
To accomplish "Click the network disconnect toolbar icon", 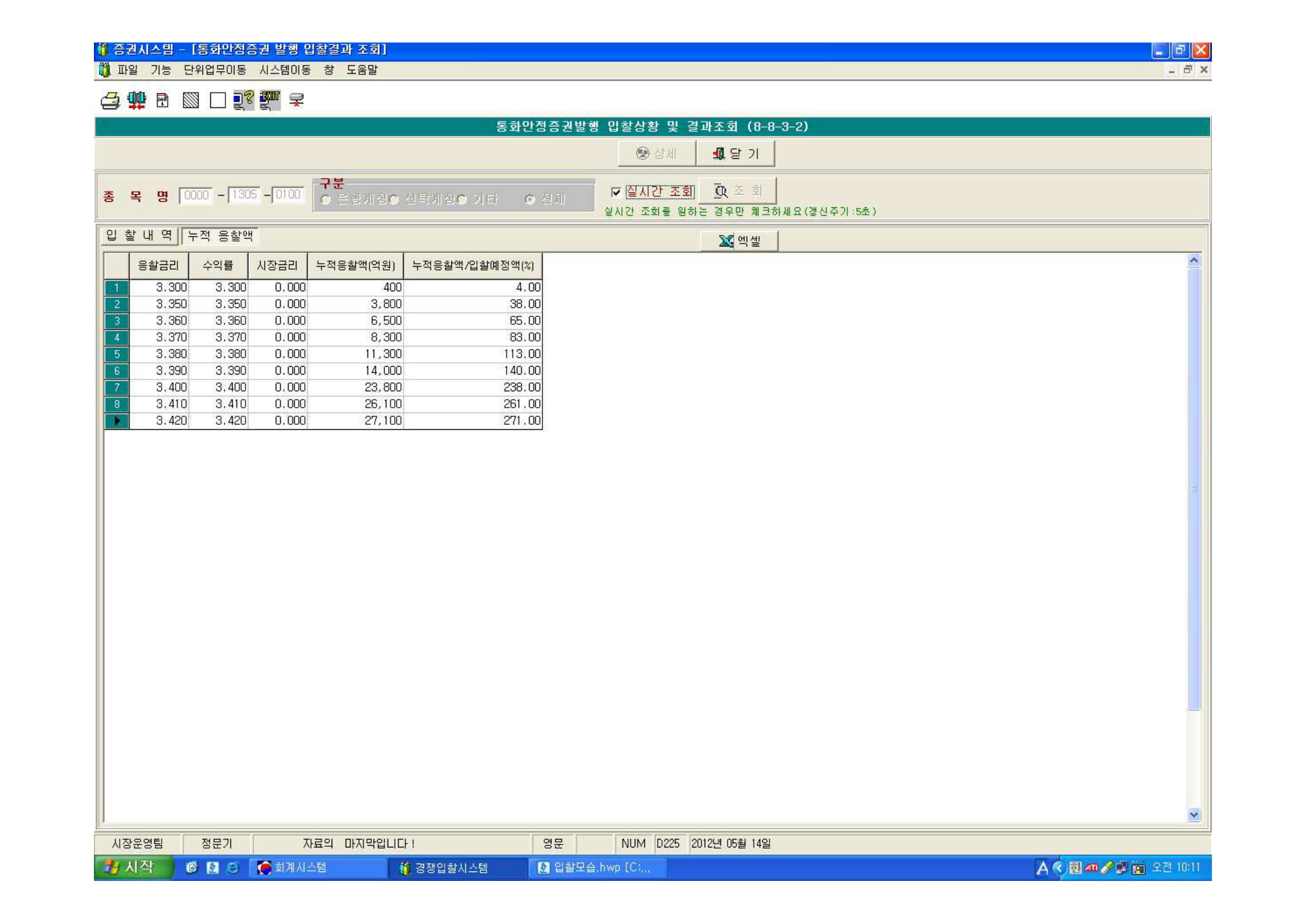I will [296, 101].
